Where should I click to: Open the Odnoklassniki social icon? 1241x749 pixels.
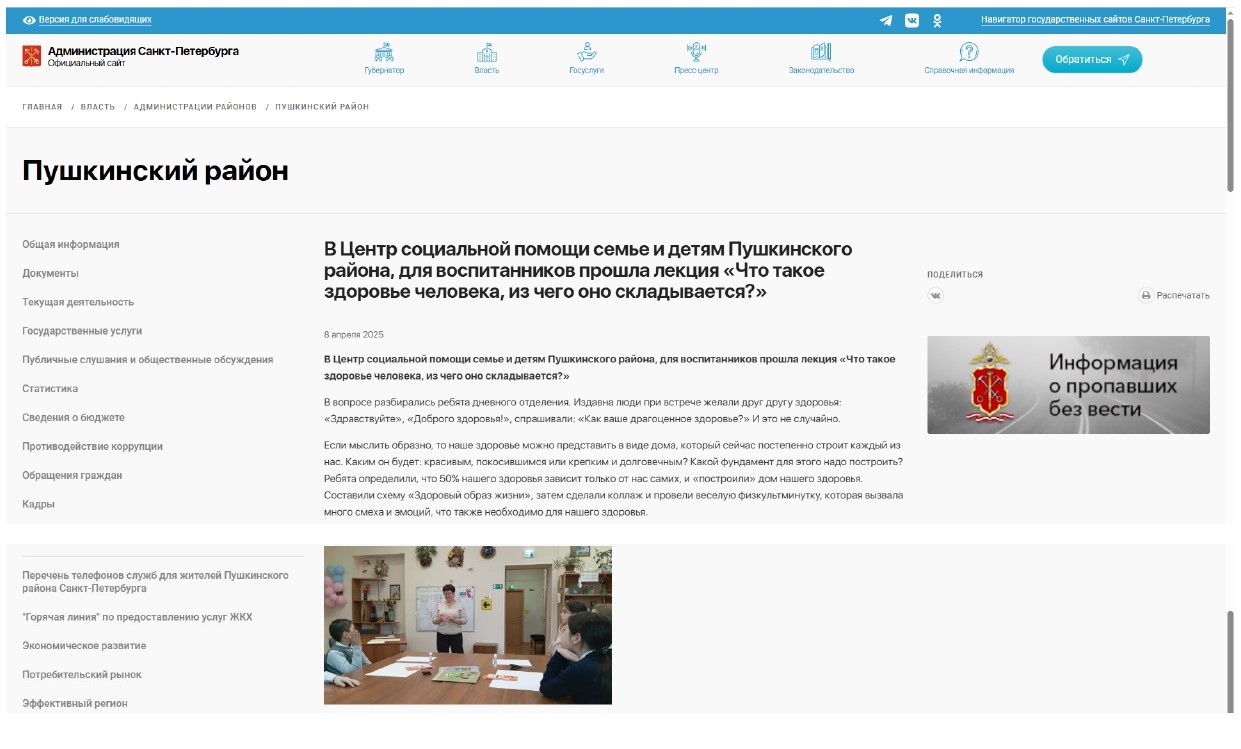937,20
